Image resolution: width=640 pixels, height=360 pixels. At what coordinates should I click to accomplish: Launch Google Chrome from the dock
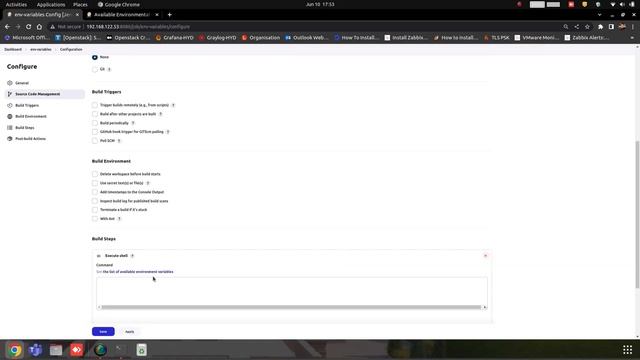coord(15,350)
